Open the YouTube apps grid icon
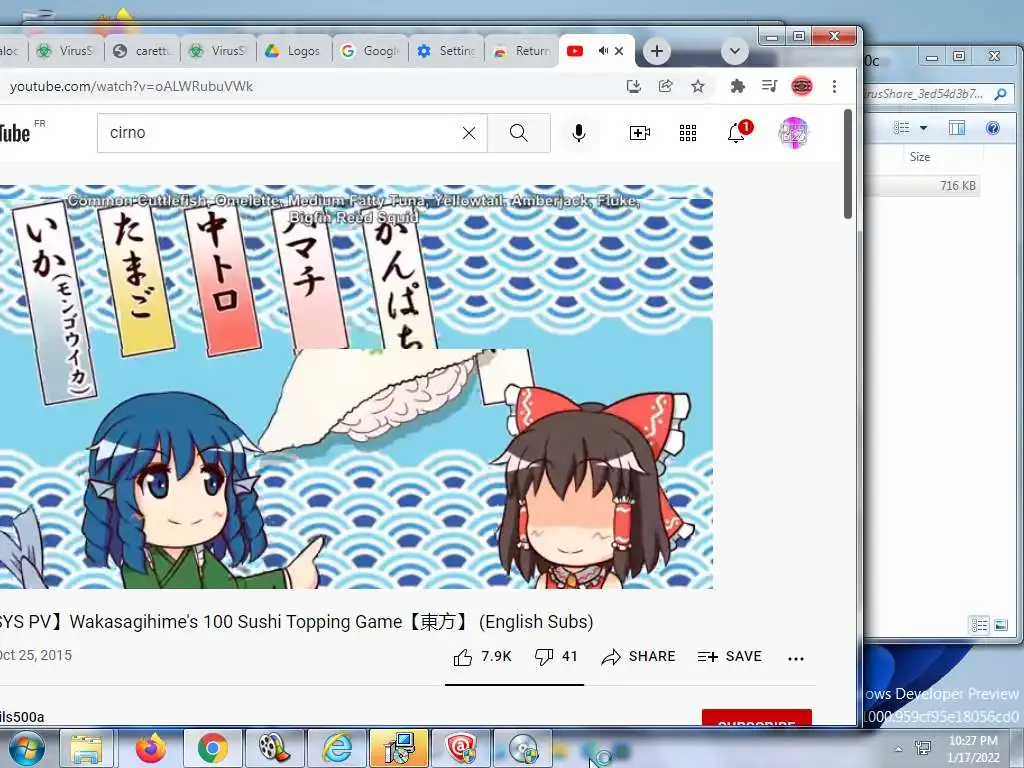This screenshot has width=1024, height=768. click(688, 133)
